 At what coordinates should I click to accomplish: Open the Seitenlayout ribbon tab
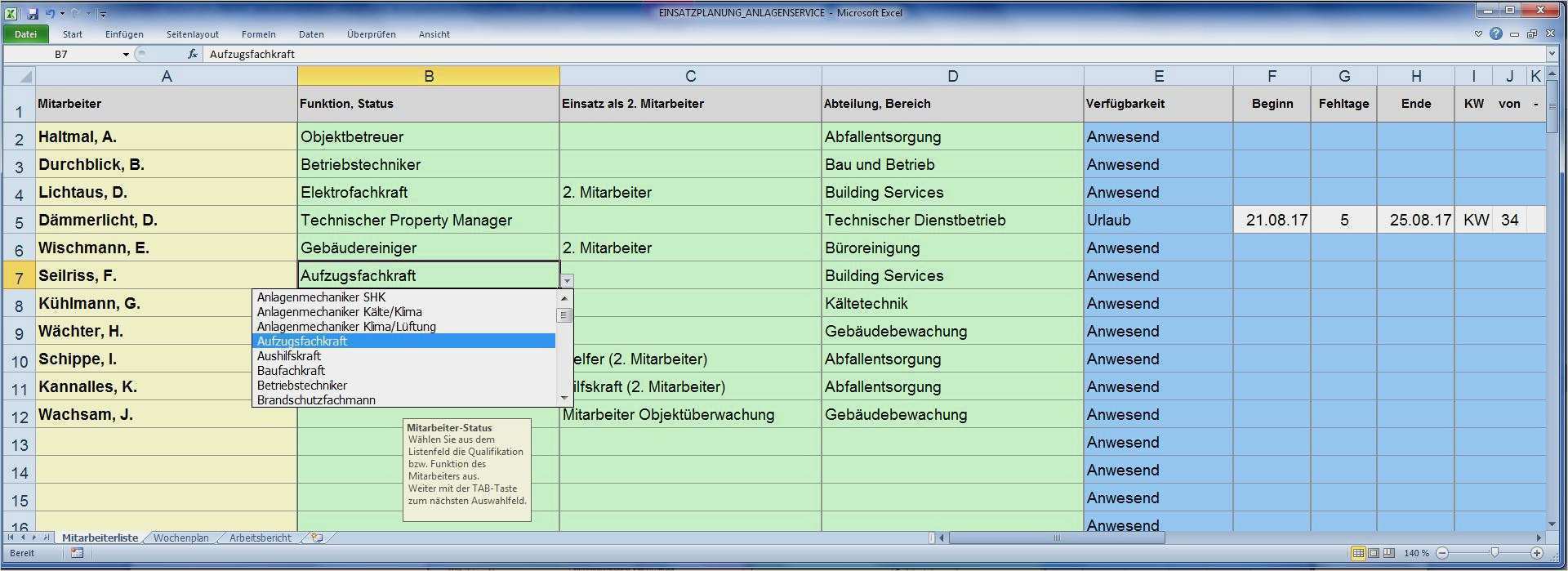pyautogui.click(x=193, y=34)
